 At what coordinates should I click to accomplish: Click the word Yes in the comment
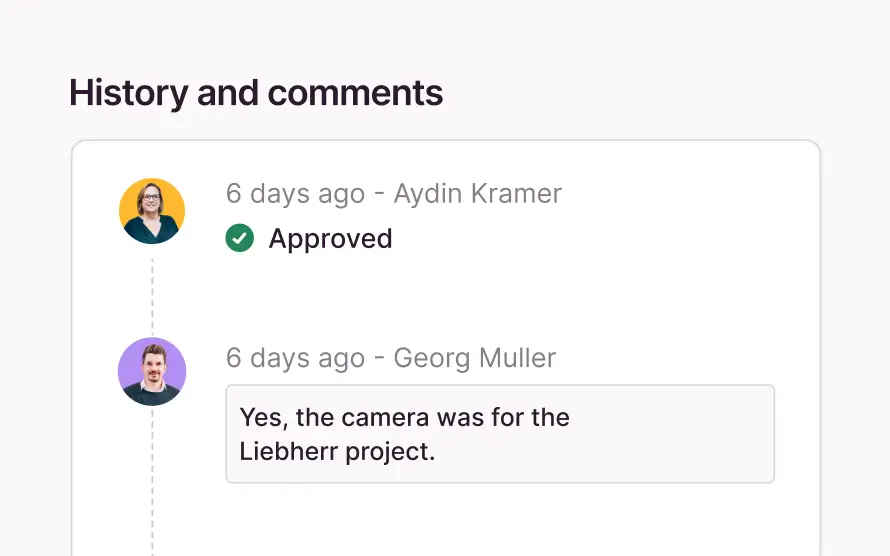(x=260, y=417)
